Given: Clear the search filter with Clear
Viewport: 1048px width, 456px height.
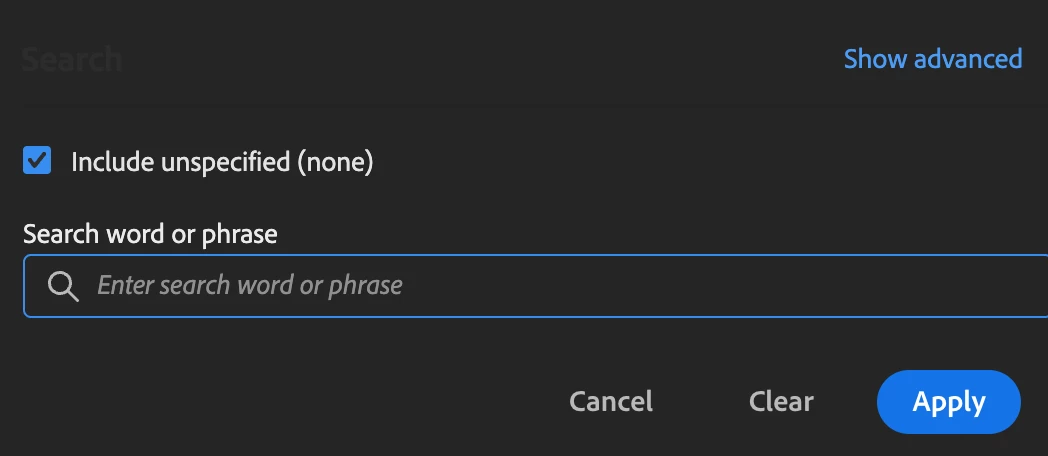Looking at the screenshot, I should point(781,402).
